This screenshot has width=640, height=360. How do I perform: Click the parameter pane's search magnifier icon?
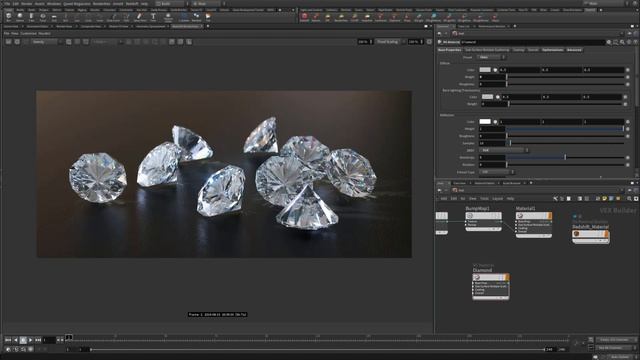click(x=622, y=42)
